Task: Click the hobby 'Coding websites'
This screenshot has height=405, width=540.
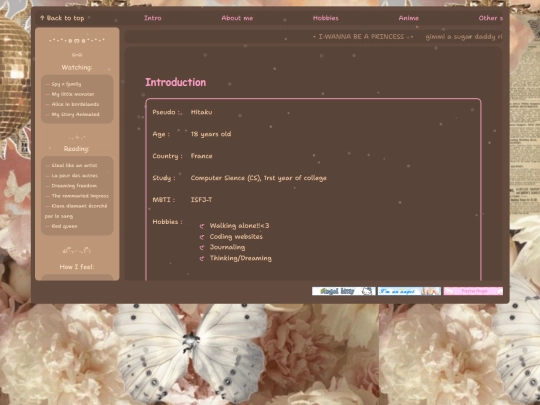Action: click(x=236, y=237)
